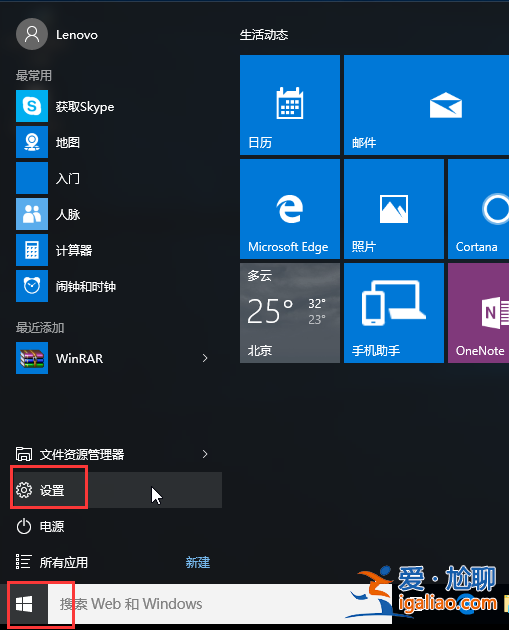Screen dimensions: 509x630
Task: Open the Photos (照片) tile
Action: click(x=394, y=209)
